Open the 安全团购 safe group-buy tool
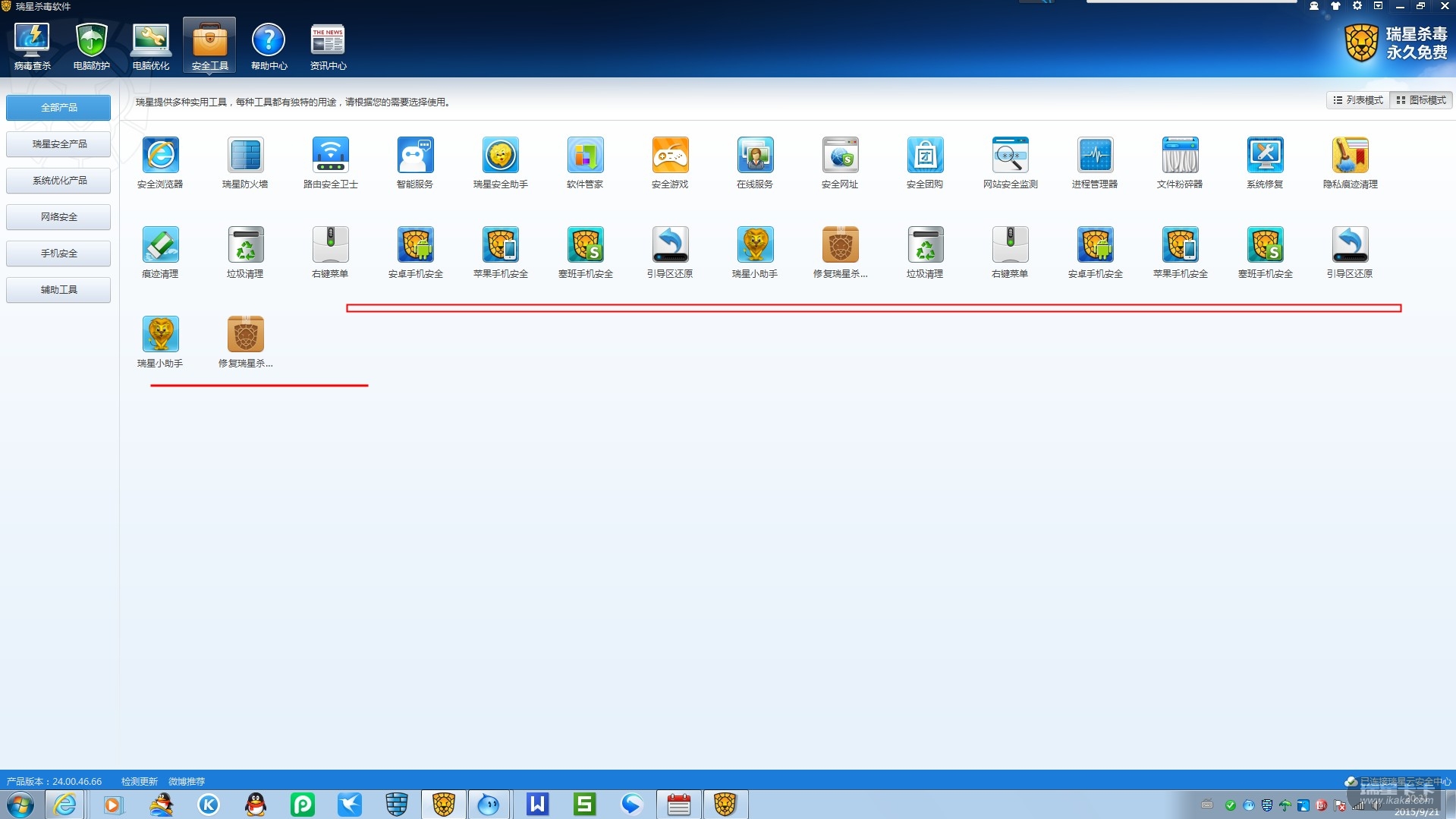1456x819 pixels. (x=925, y=162)
